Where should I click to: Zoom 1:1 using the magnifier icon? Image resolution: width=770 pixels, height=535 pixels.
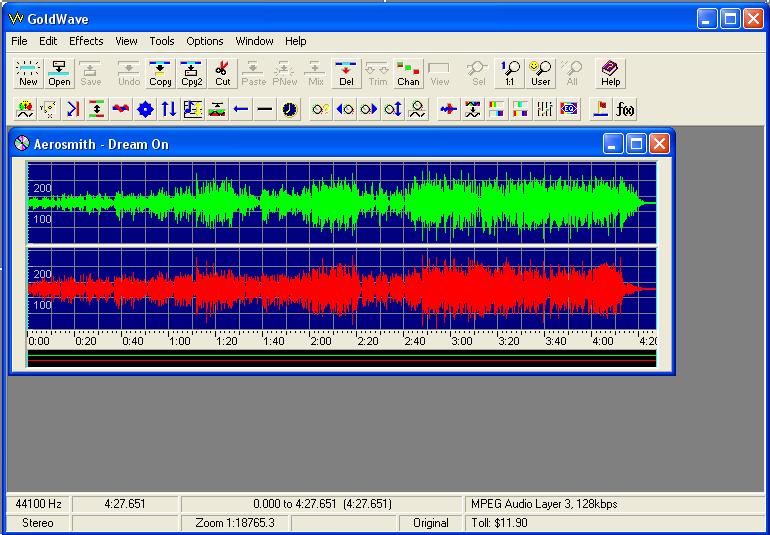[510, 73]
